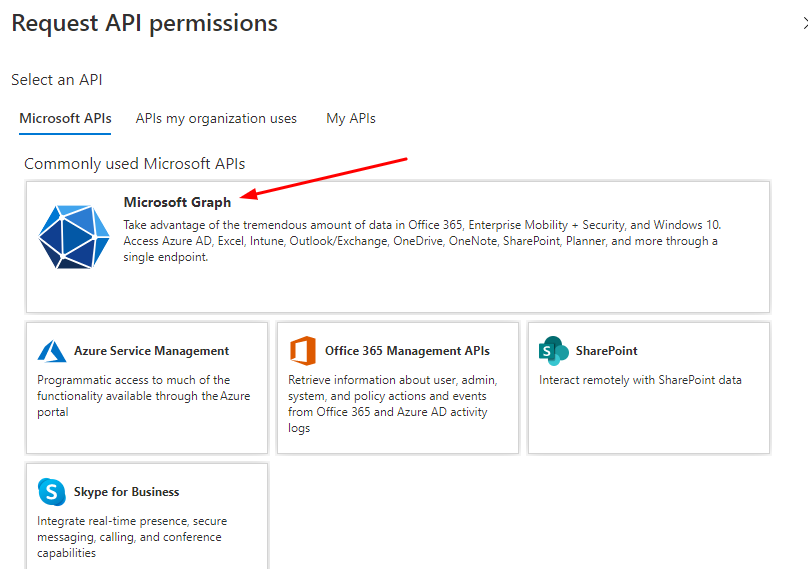Click the Microsoft Graph polyhedron icon
808x569 pixels.
pyautogui.click(x=74, y=237)
